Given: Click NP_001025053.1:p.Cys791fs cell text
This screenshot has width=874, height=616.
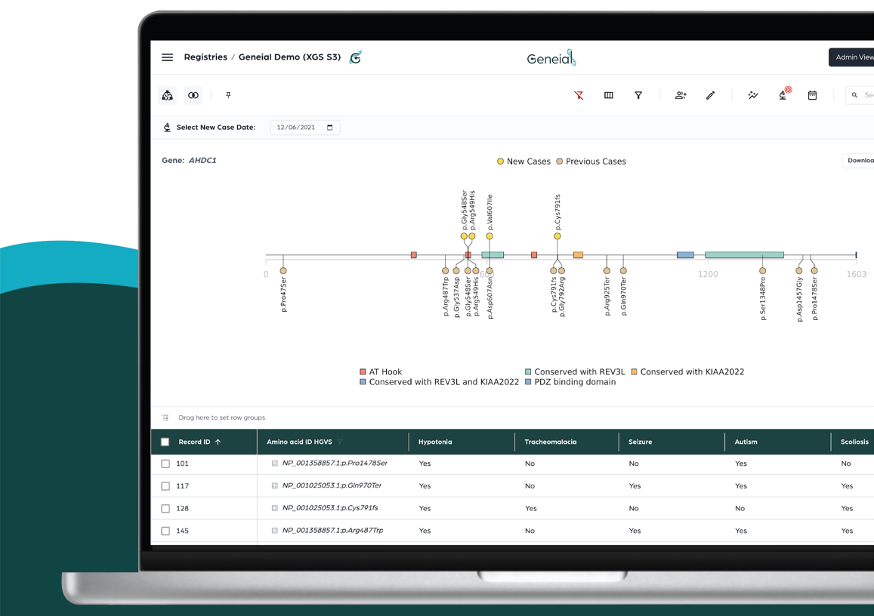Looking at the screenshot, I should (x=330, y=508).
